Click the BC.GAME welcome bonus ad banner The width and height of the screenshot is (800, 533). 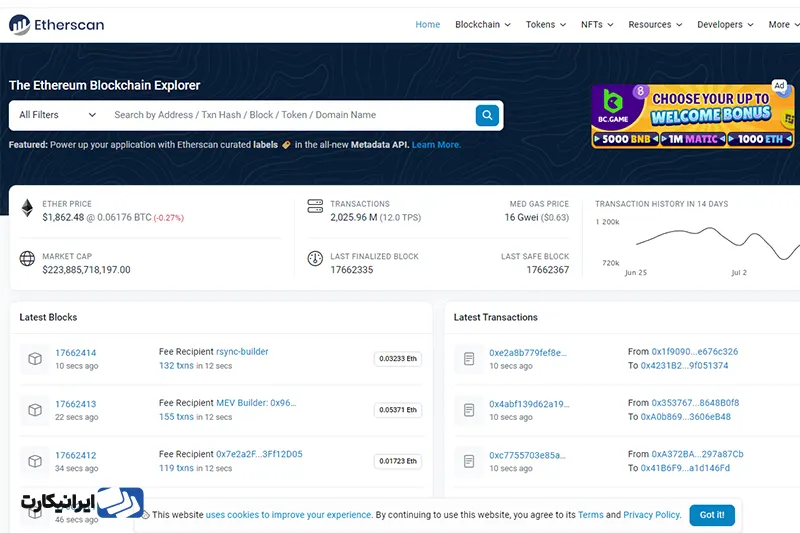click(693, 116)
